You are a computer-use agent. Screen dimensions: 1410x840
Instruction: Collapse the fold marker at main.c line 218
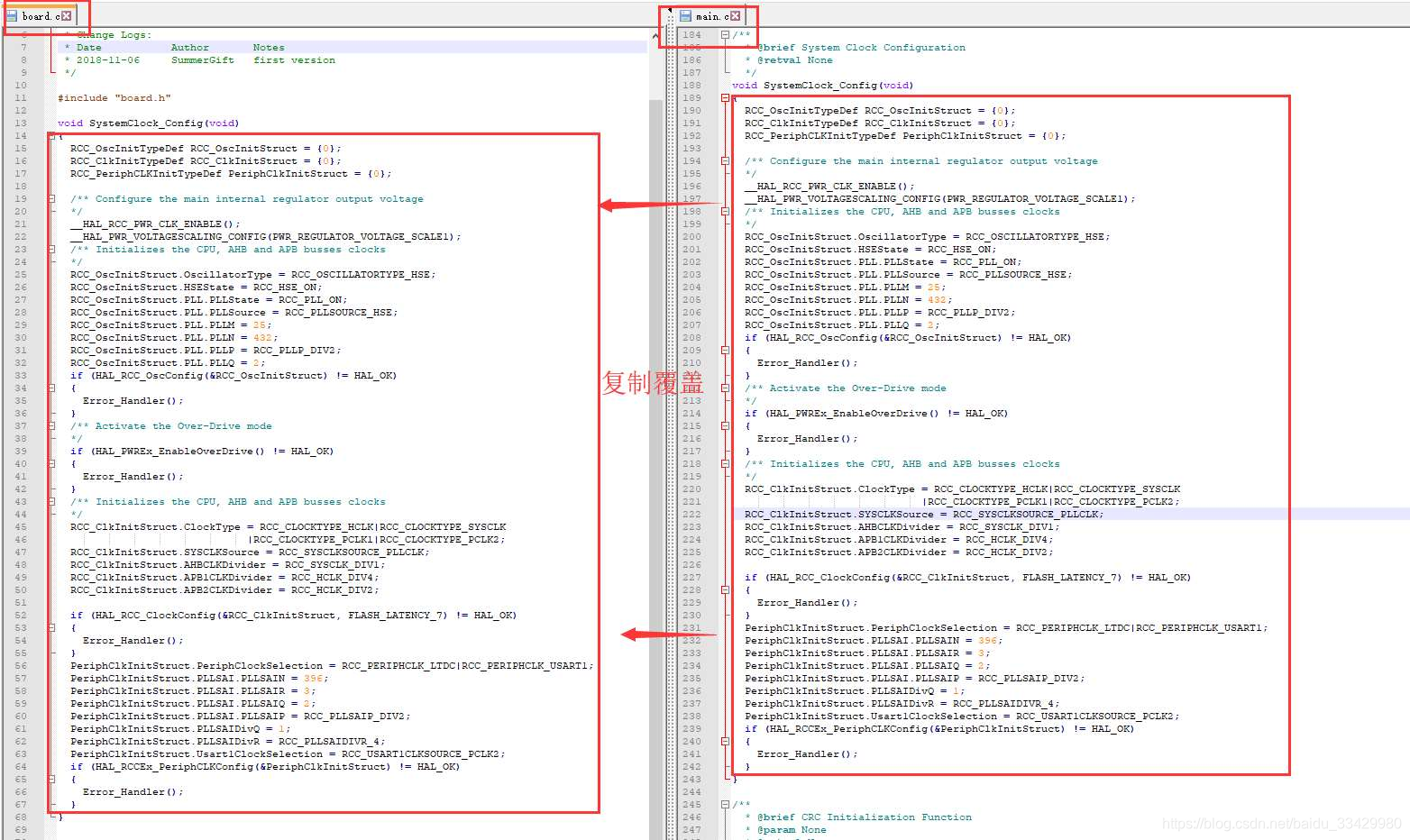pos(725,463)
